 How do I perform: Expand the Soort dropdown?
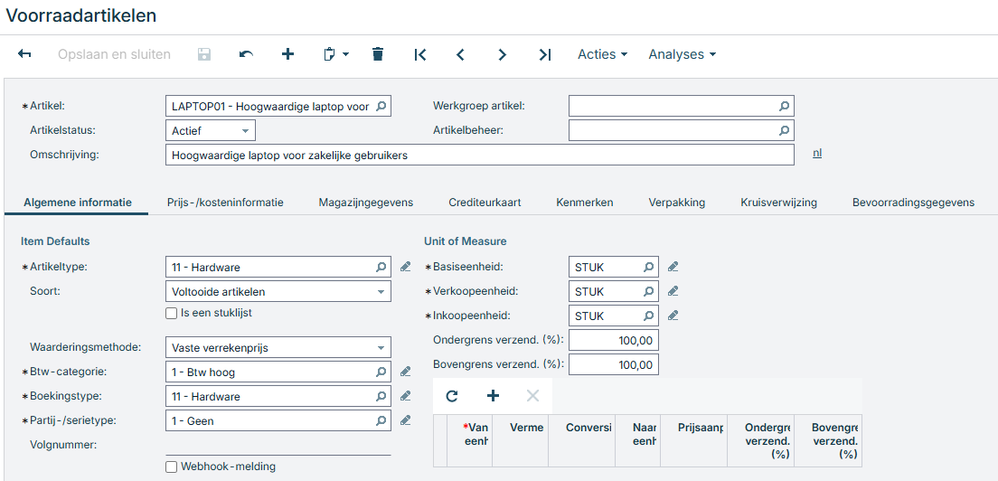pos(381,292)
